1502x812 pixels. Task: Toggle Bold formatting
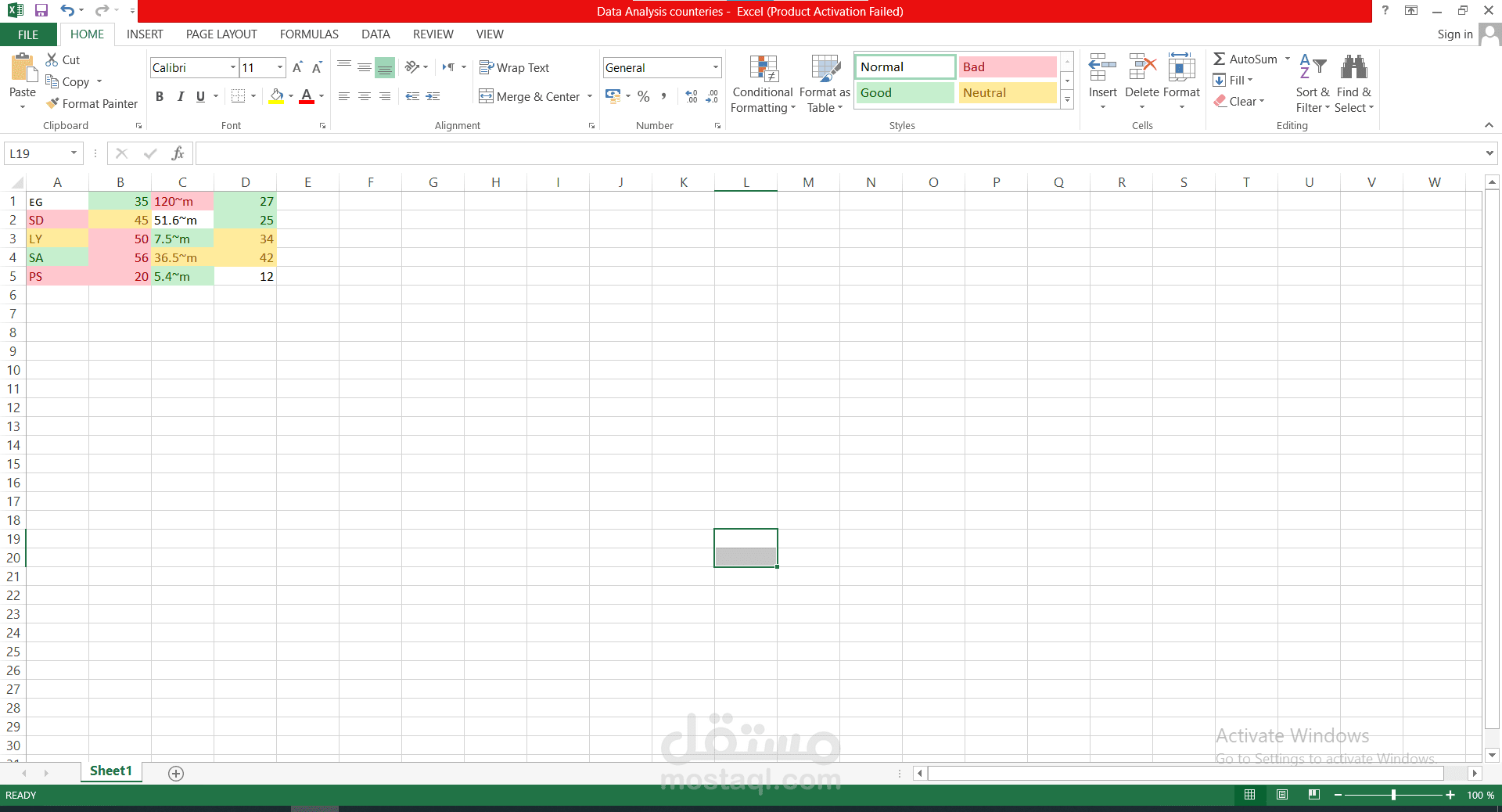click(160, 96)
